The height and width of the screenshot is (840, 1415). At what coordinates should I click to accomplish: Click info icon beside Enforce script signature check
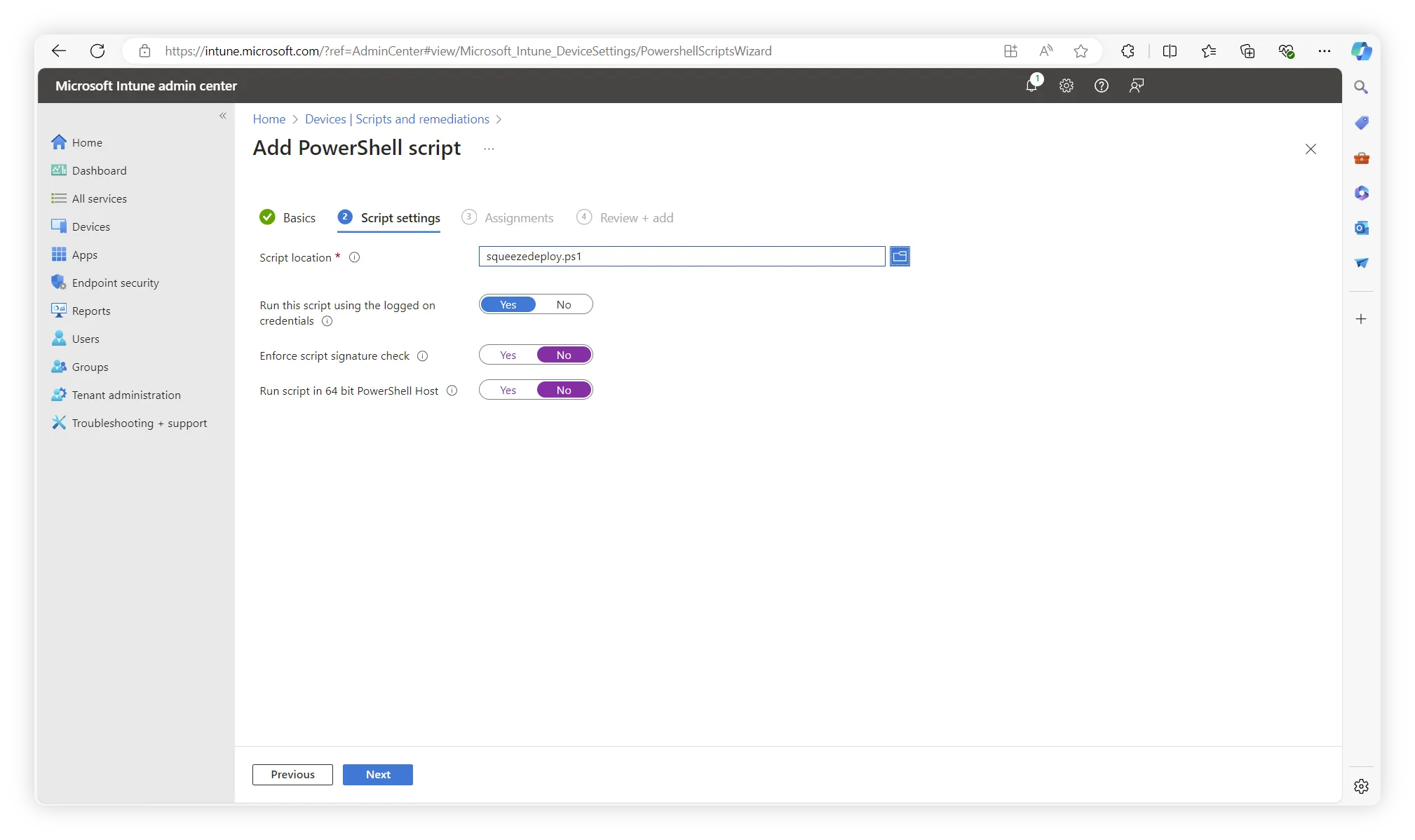tap(423, 356)
